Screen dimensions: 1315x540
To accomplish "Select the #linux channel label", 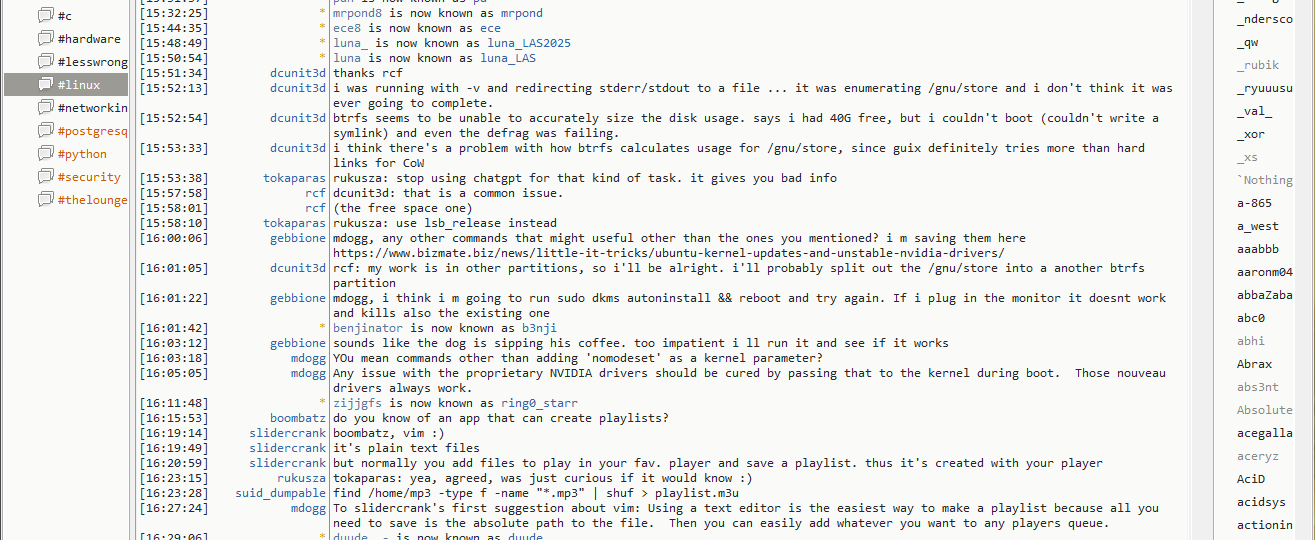I will point(81,85).
